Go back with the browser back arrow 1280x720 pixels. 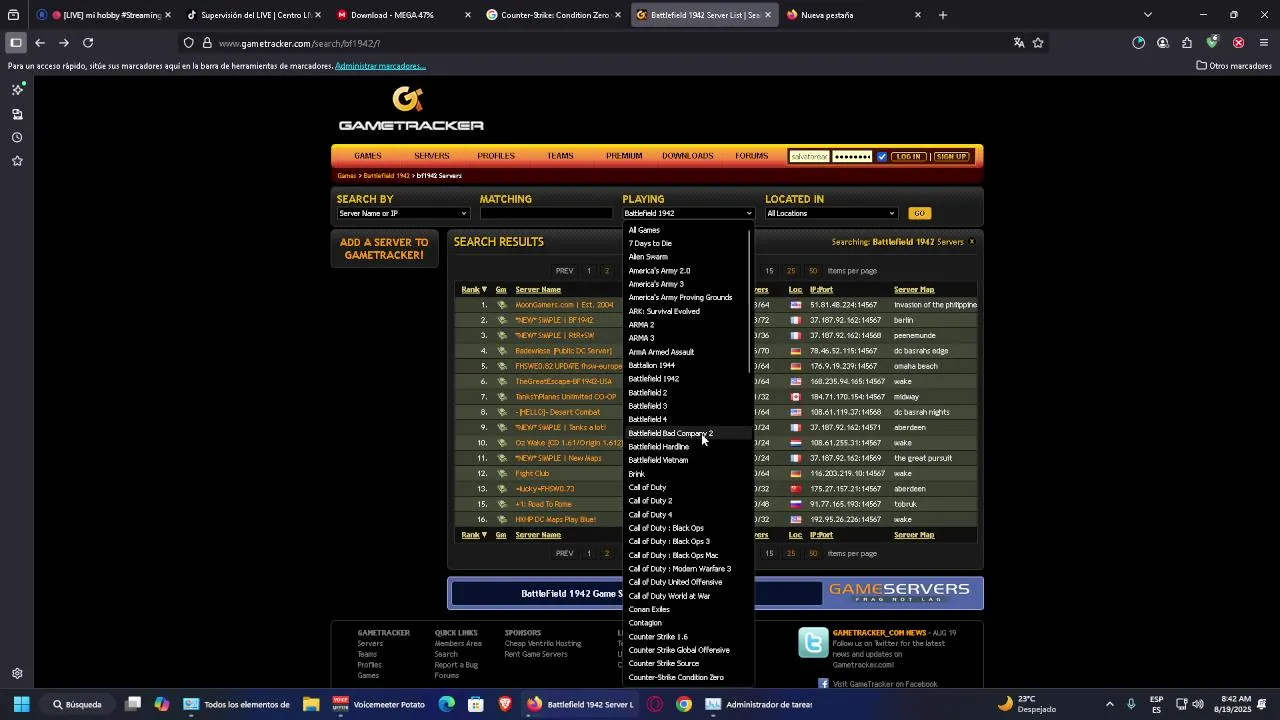pos(39,43)
